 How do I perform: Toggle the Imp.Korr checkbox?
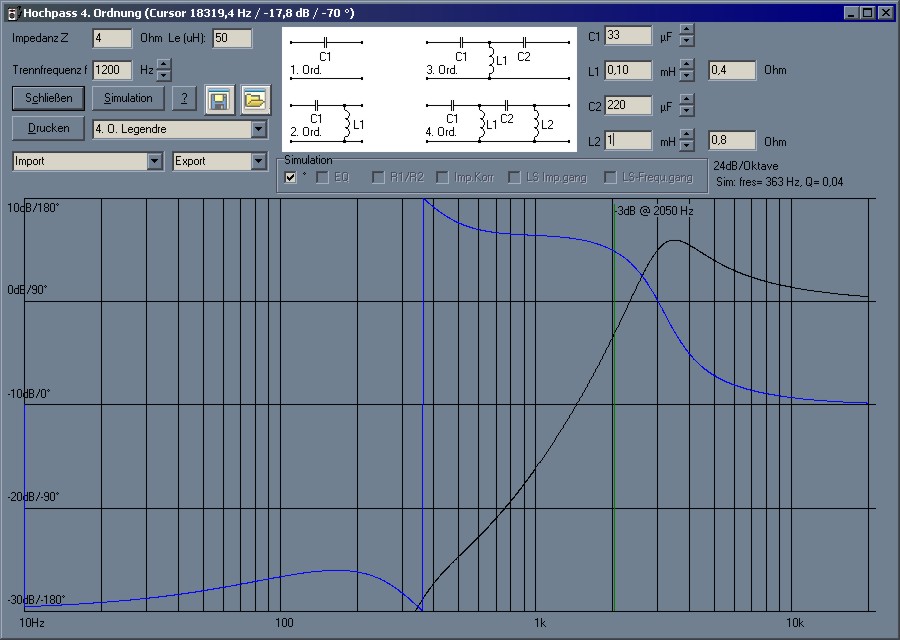tap(442, 177)
